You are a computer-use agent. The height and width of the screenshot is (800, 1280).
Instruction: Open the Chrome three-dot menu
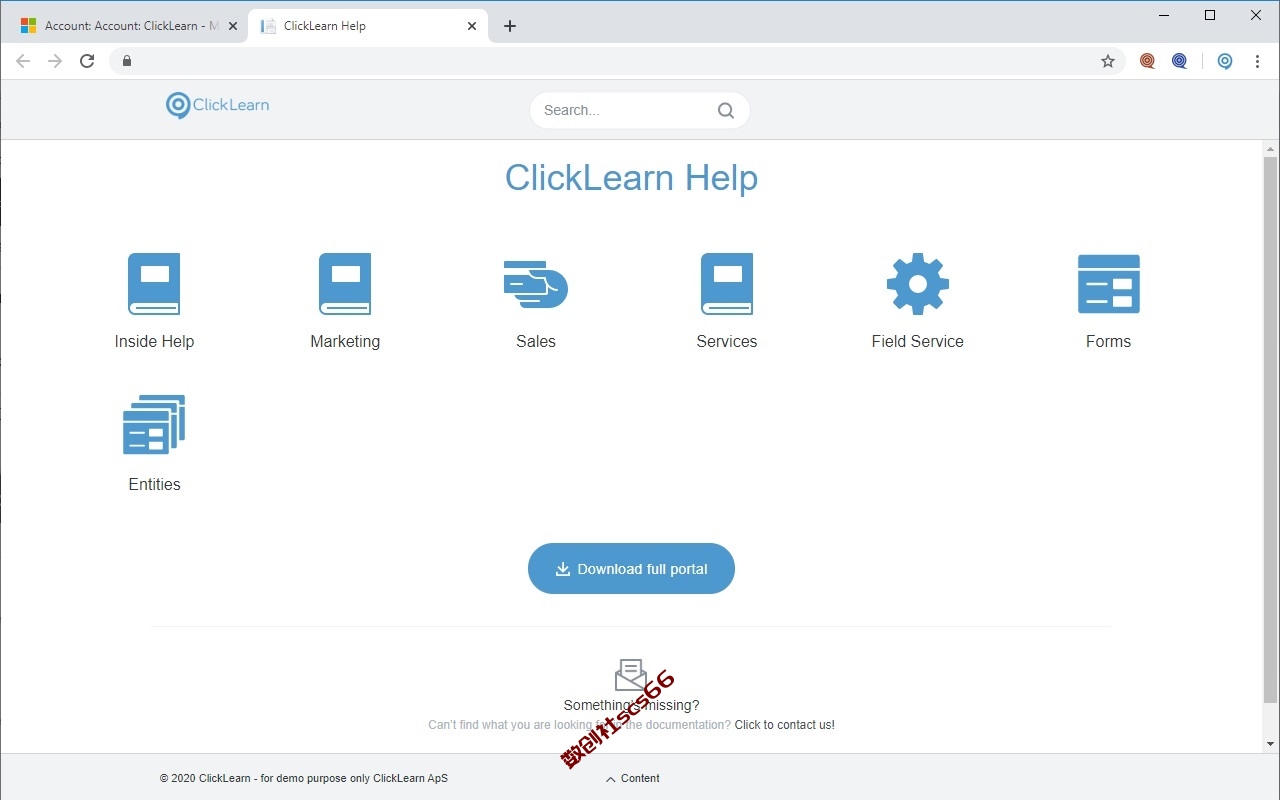pos(1257,61)
